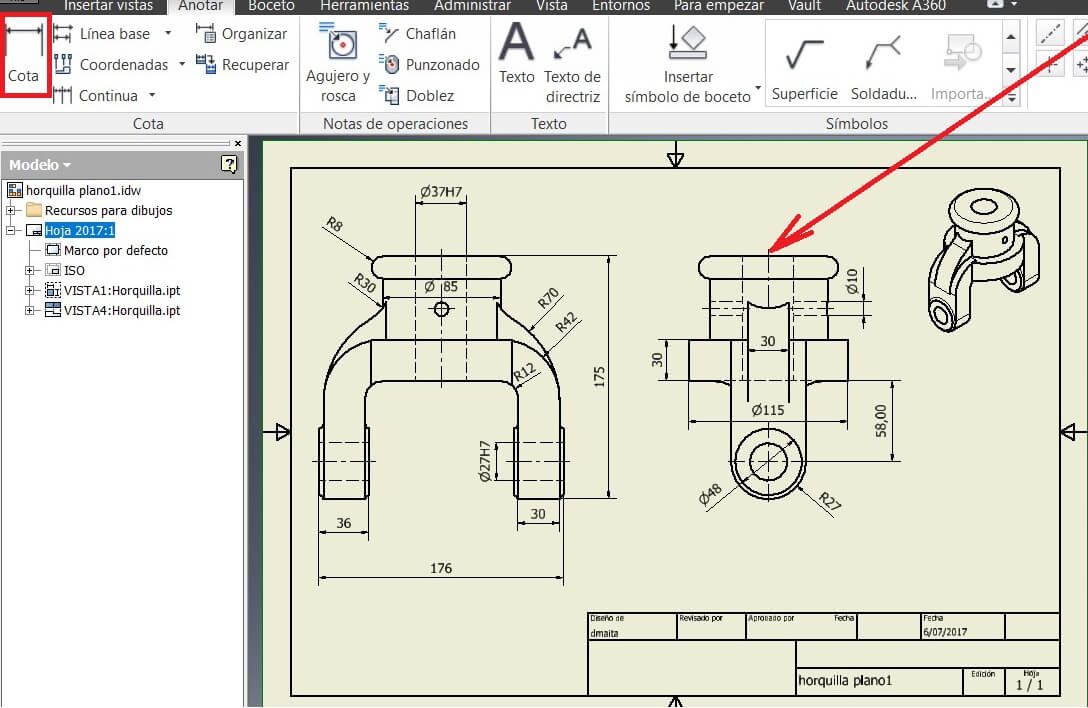Select the Línea base dimension tool
The height and width of the screenshot is (708, 1088).
pos(101,33)
